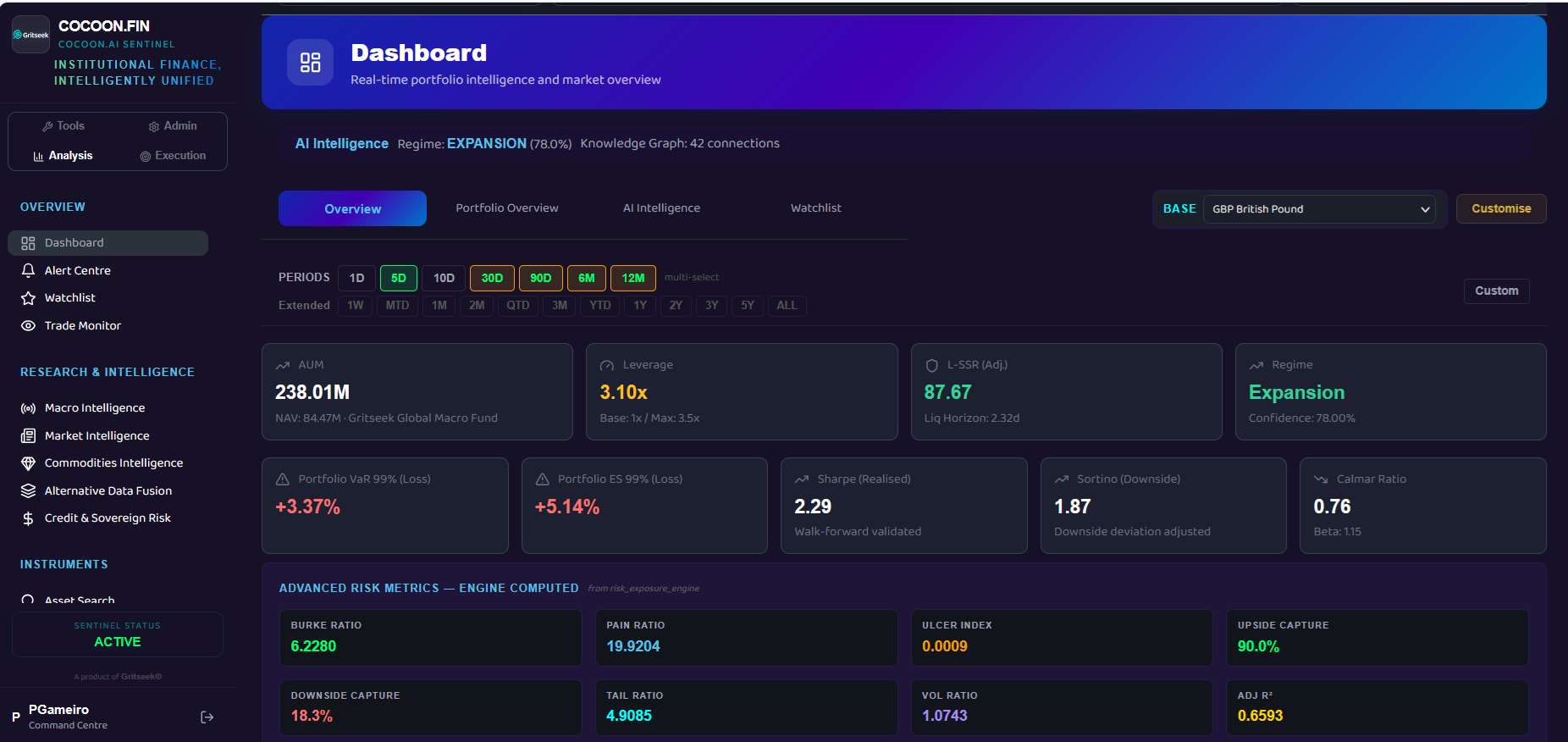The image size is (1568, 742).
Task: Toggle the 5D period off
Action: (399, 278)
